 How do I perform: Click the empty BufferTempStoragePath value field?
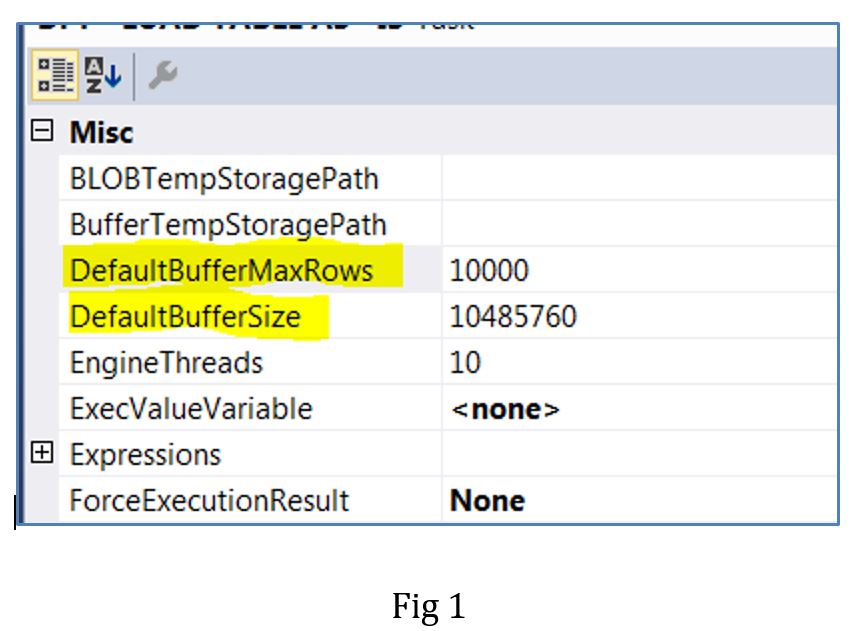[x=638, y=225]
